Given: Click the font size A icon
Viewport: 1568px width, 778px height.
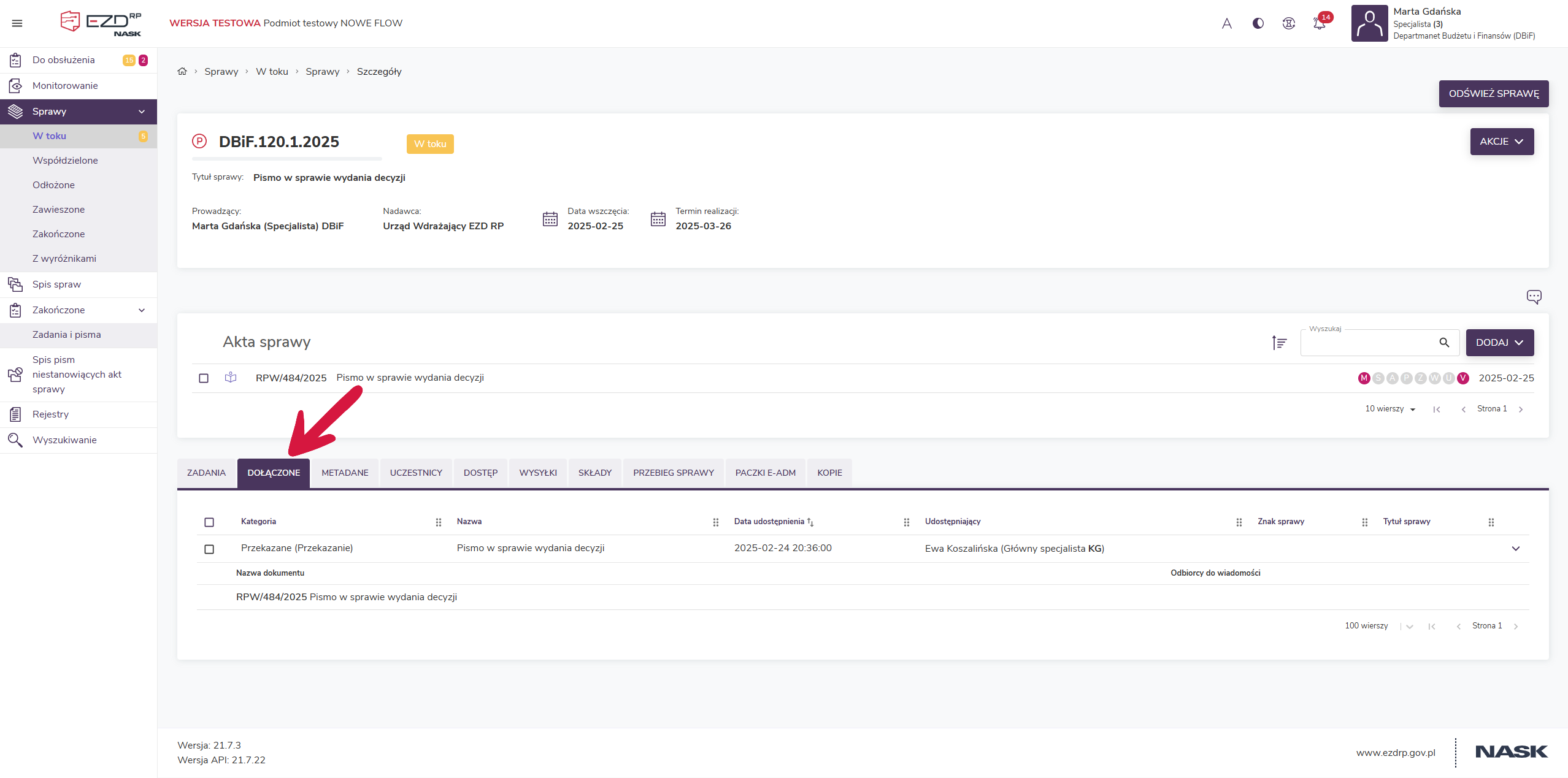Looking at the screenshot, I should point(1226,23).
